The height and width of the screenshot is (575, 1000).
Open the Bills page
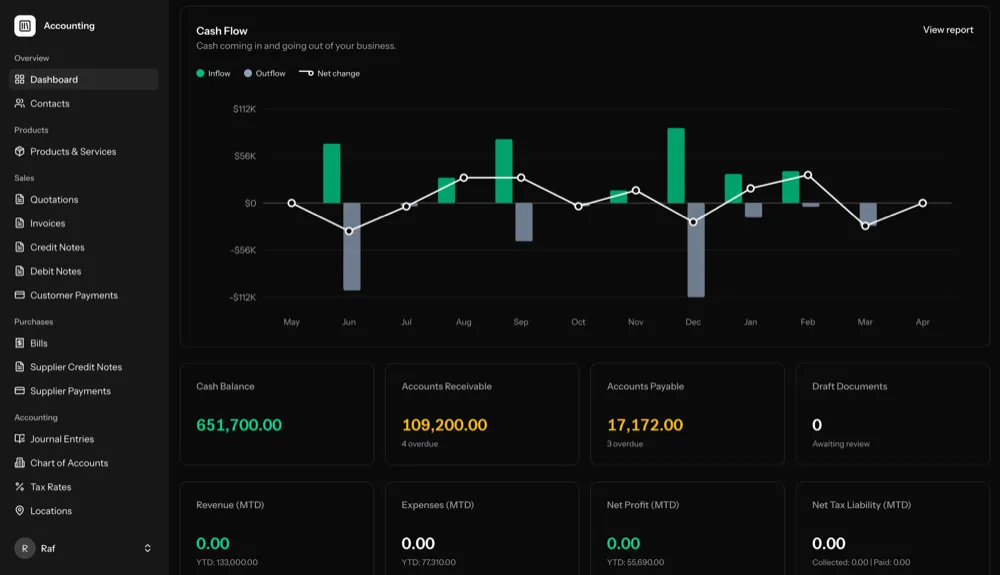[84, 343]
